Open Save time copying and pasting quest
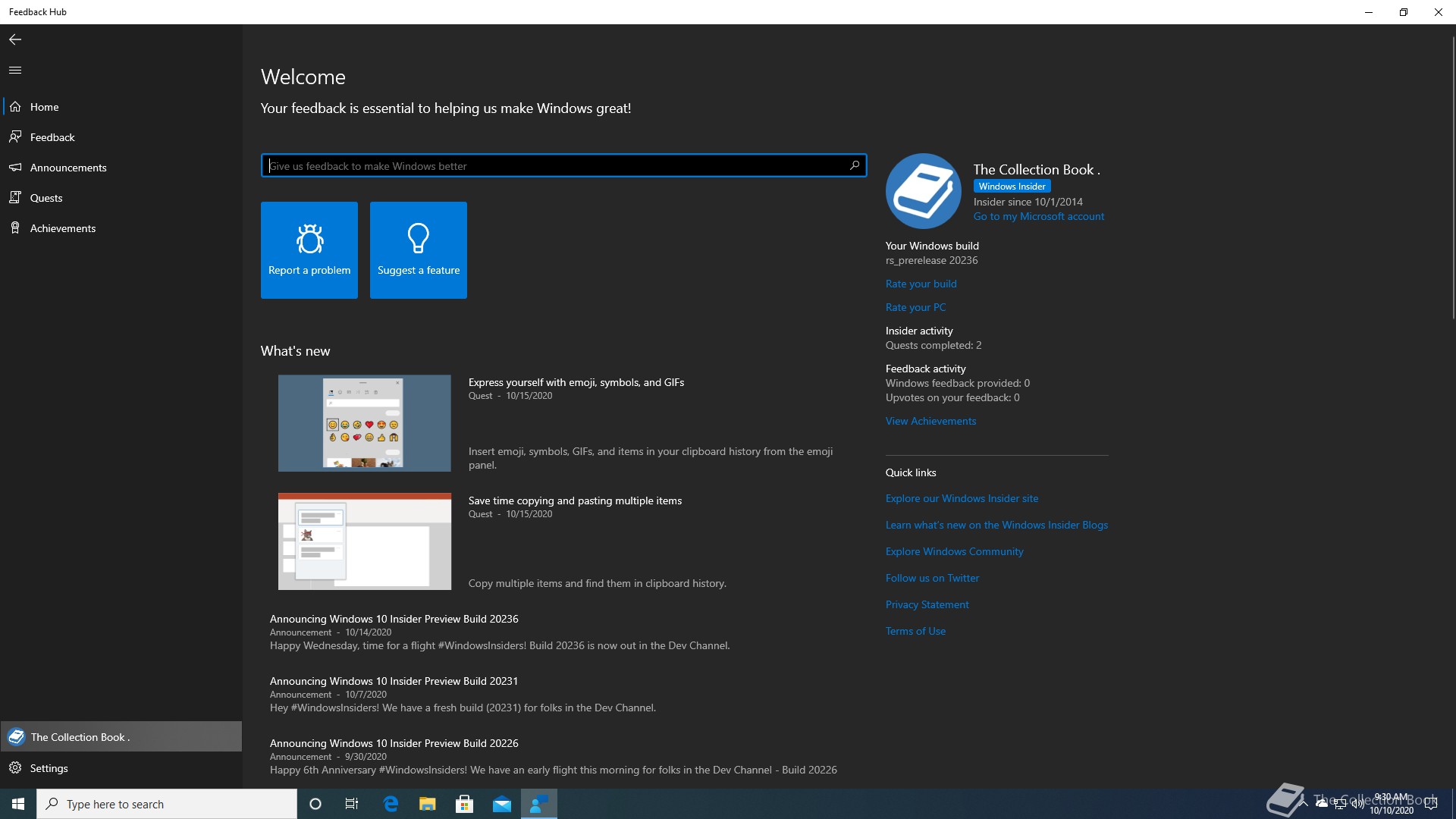This screenshot has width=1456, height=819. pyautogui.click(x=575, y=500)
